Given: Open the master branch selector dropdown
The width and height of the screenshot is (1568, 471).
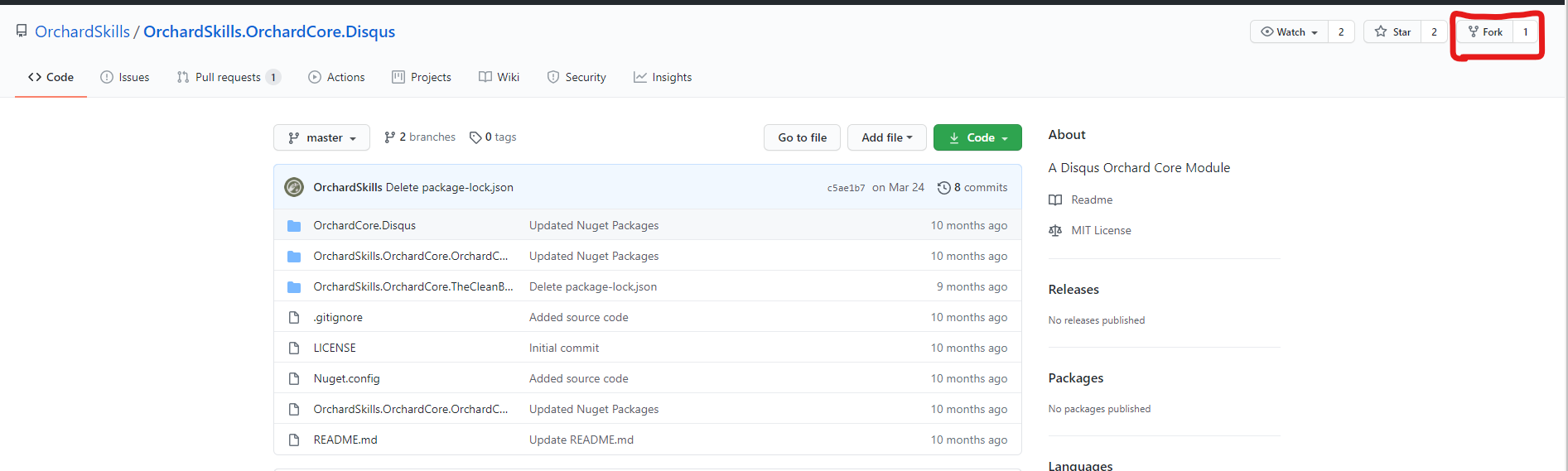Looking at the screenshot, I should click(321, 137).
